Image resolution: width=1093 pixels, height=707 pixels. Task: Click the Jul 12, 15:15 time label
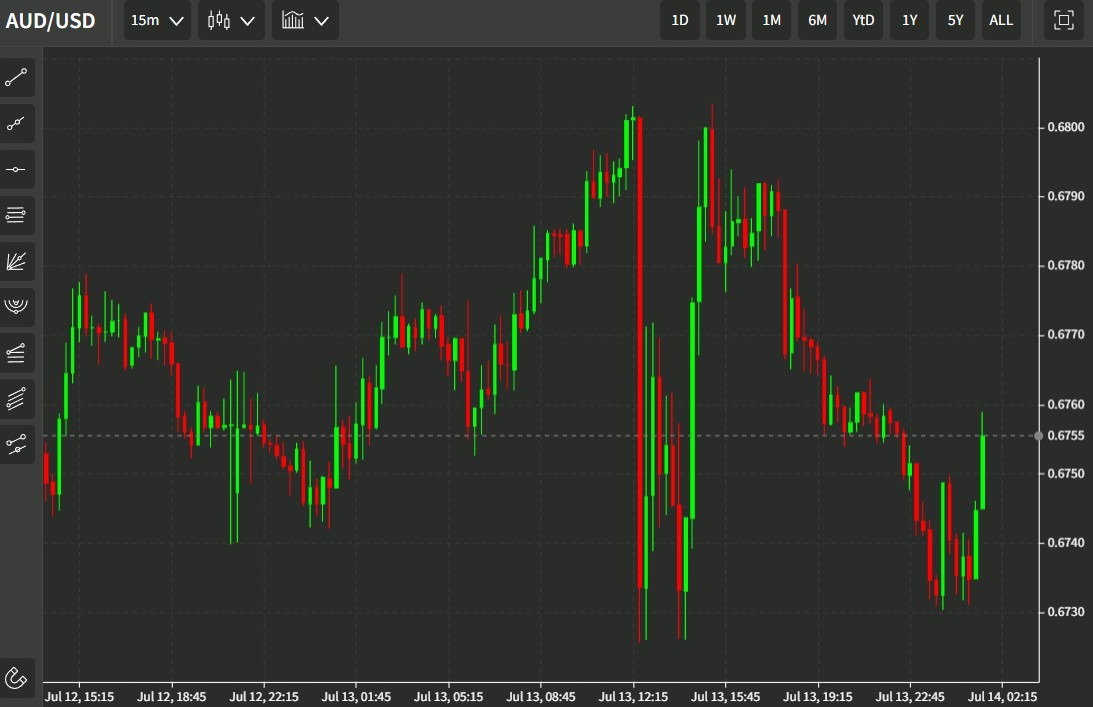pos(79,697)
